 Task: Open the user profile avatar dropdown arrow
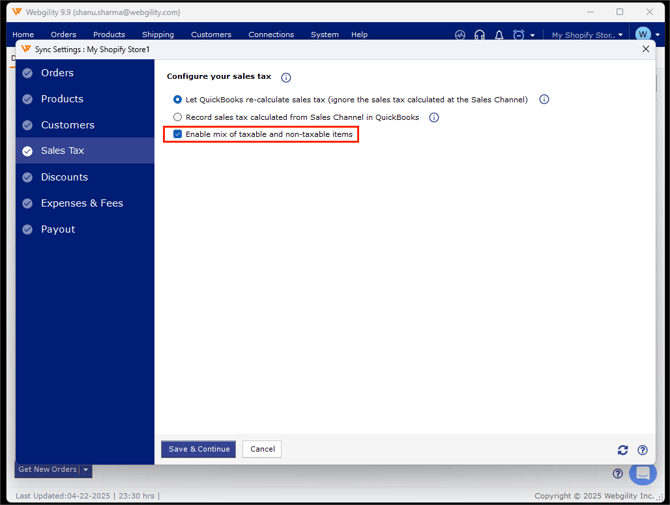coord(657,35)
